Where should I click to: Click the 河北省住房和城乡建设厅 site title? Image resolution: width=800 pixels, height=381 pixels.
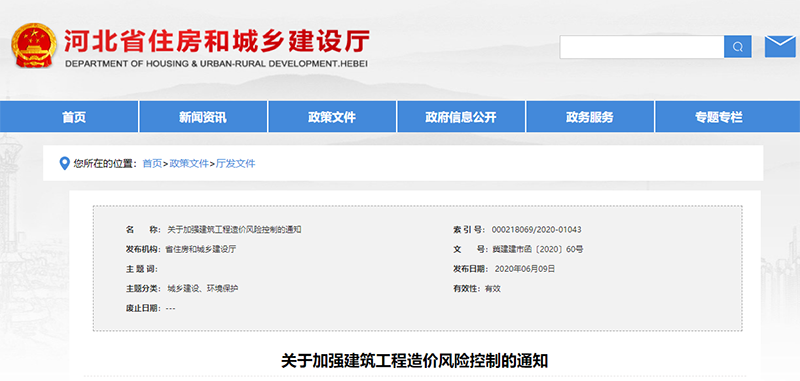click(217, 41)
